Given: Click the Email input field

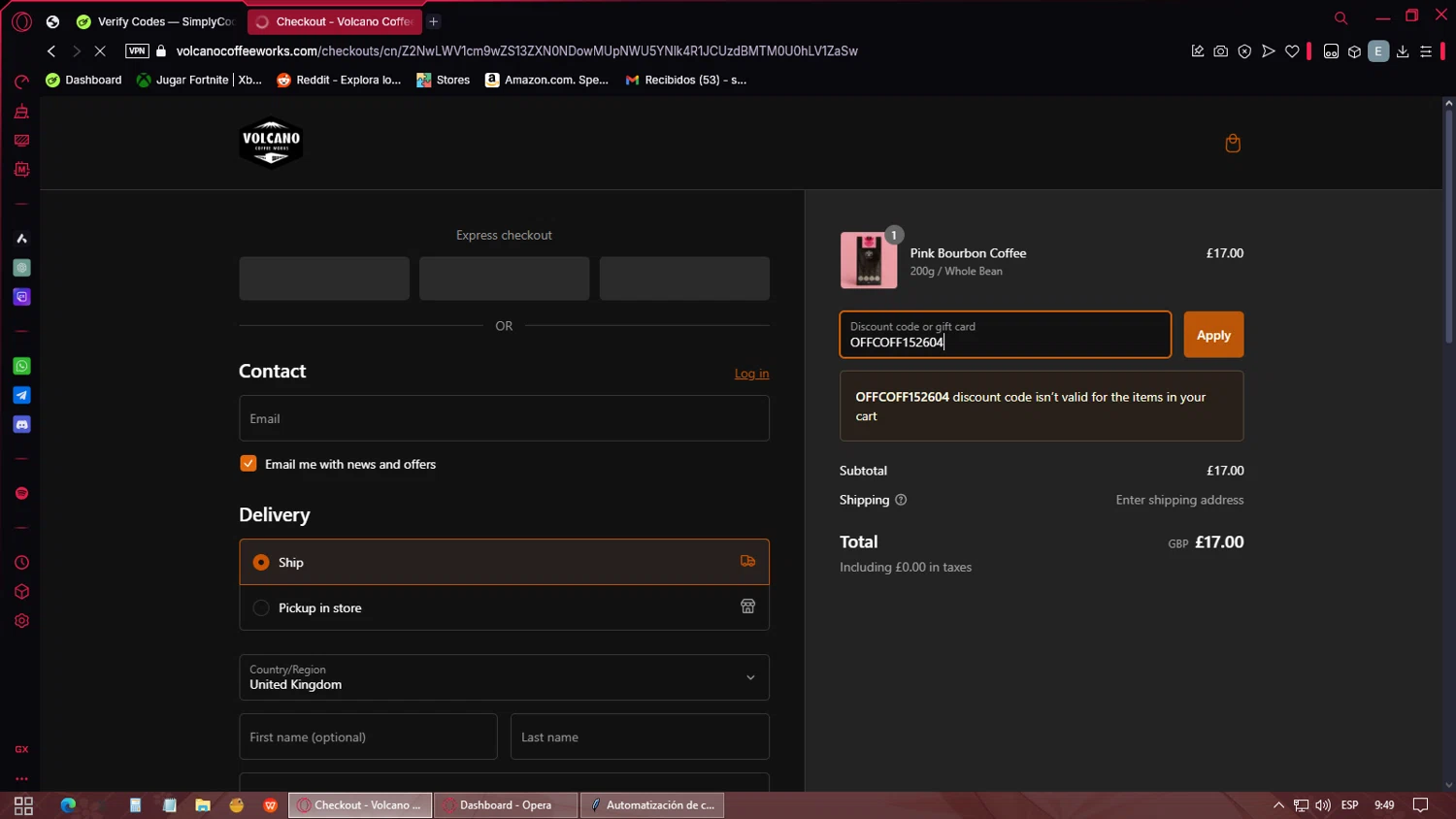Looking at the screenshot, I should click(504, 418).
